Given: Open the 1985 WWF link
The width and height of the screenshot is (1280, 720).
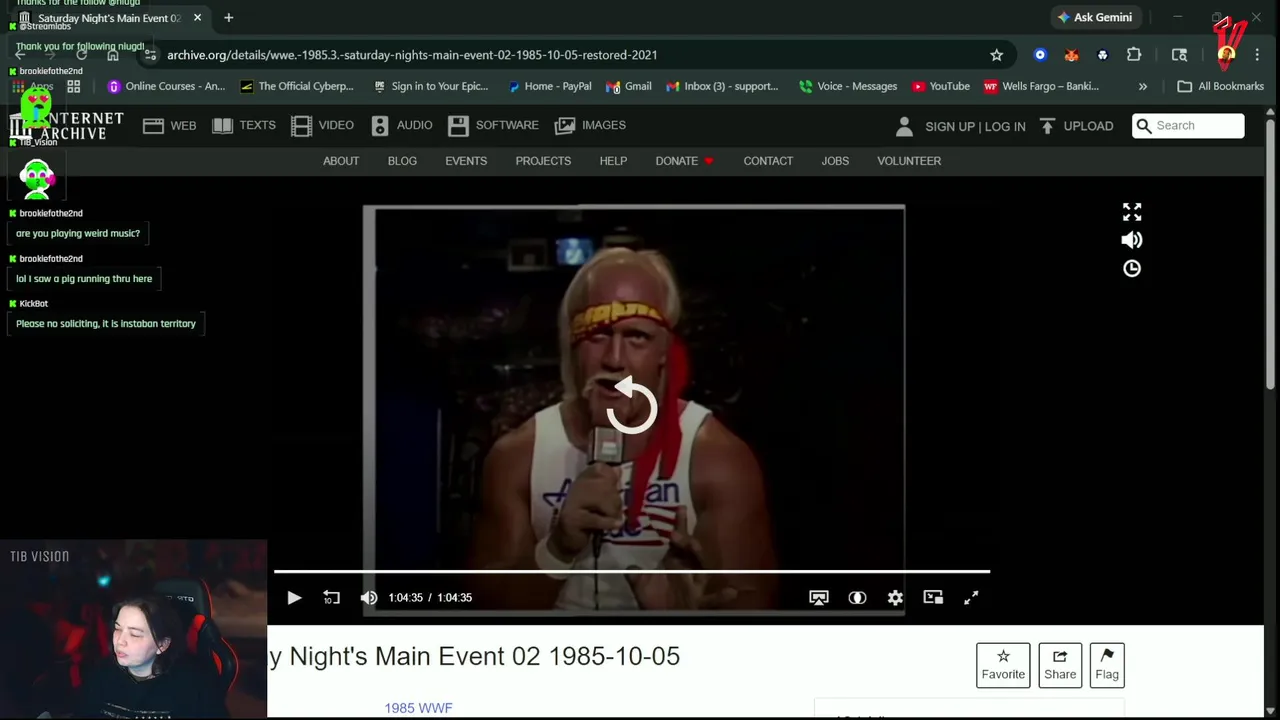Looking at the screenshot, I should [418, 708].
